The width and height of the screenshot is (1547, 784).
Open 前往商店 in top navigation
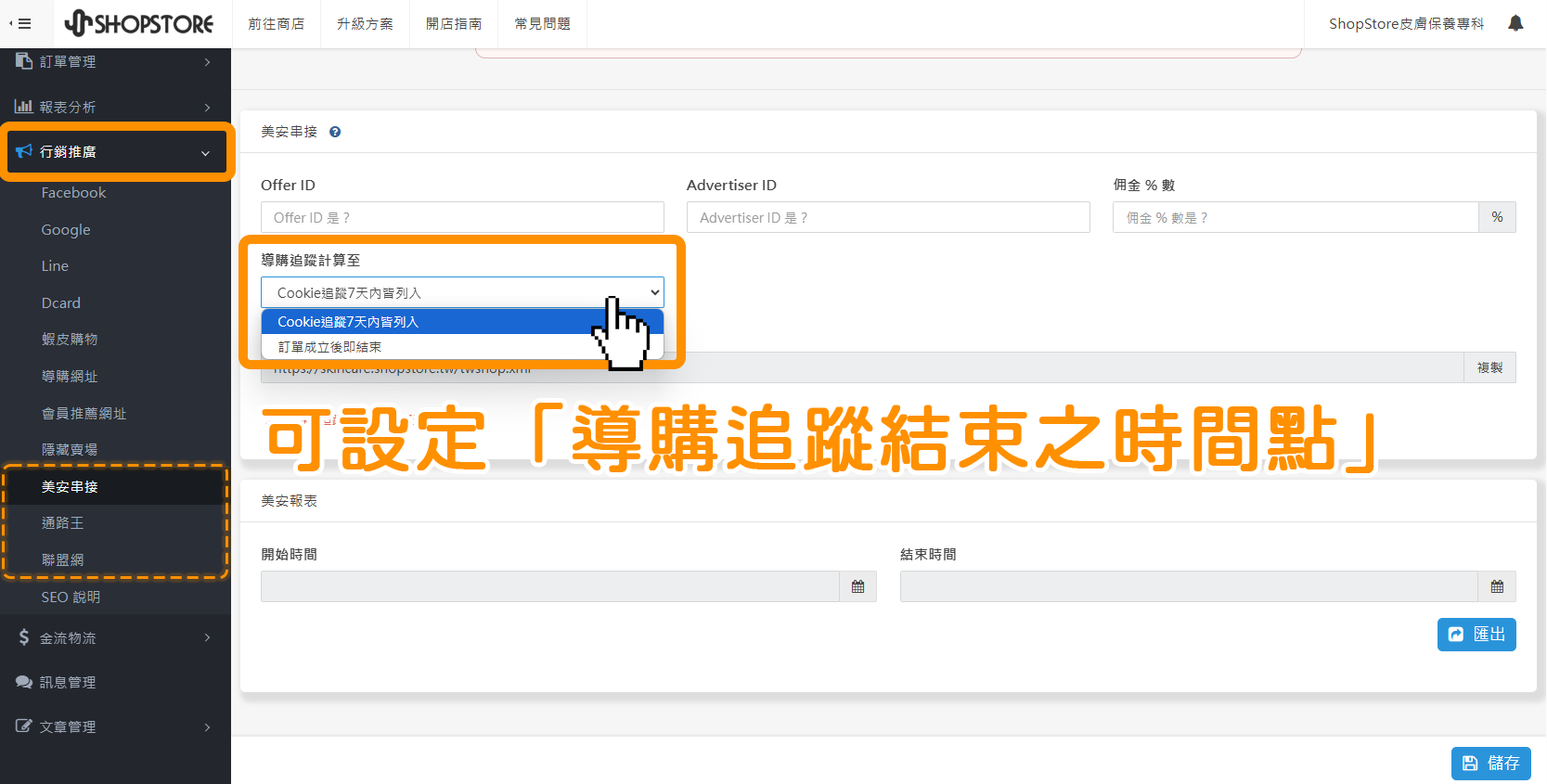(277, 24)
